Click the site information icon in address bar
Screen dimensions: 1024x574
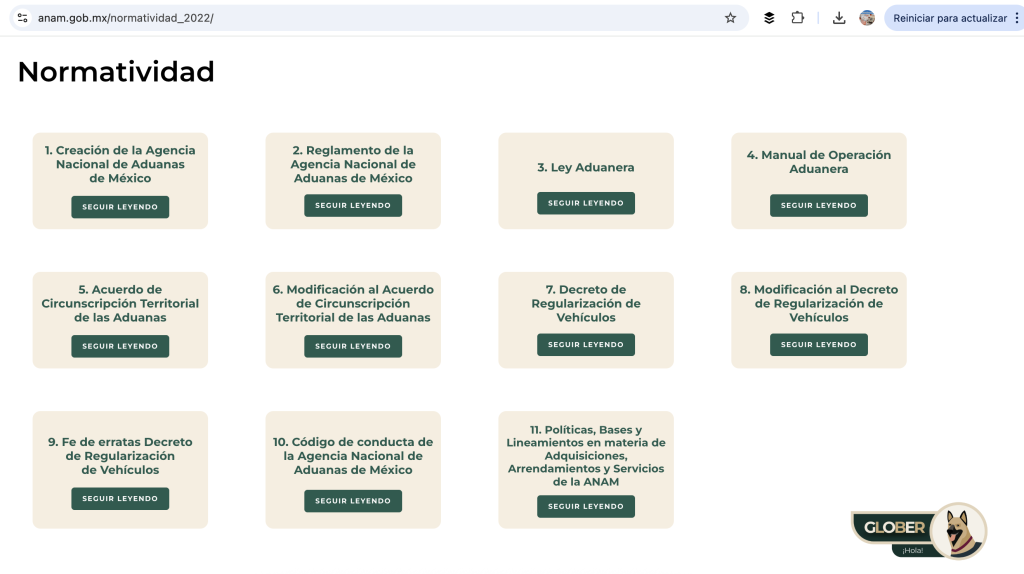click(x=22, y=18)
